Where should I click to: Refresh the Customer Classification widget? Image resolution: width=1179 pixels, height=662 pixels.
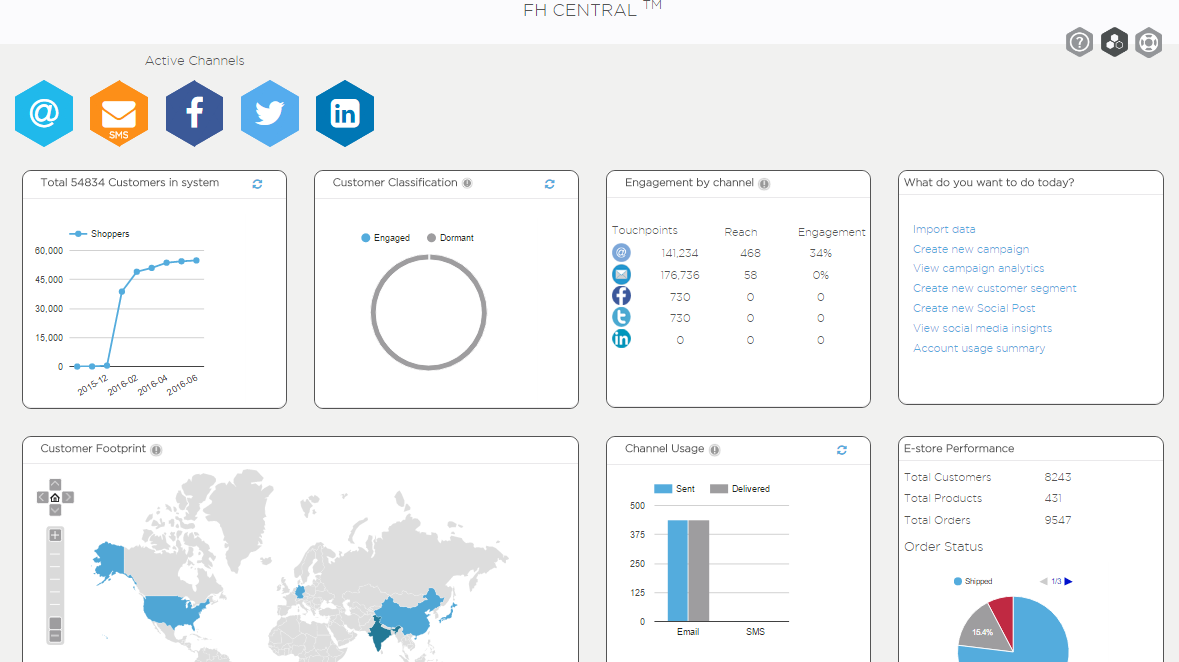(x=550, y=184)
